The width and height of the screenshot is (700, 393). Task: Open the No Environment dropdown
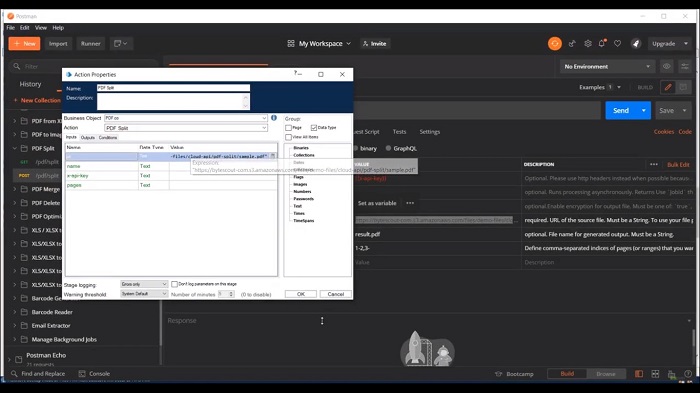607,66
